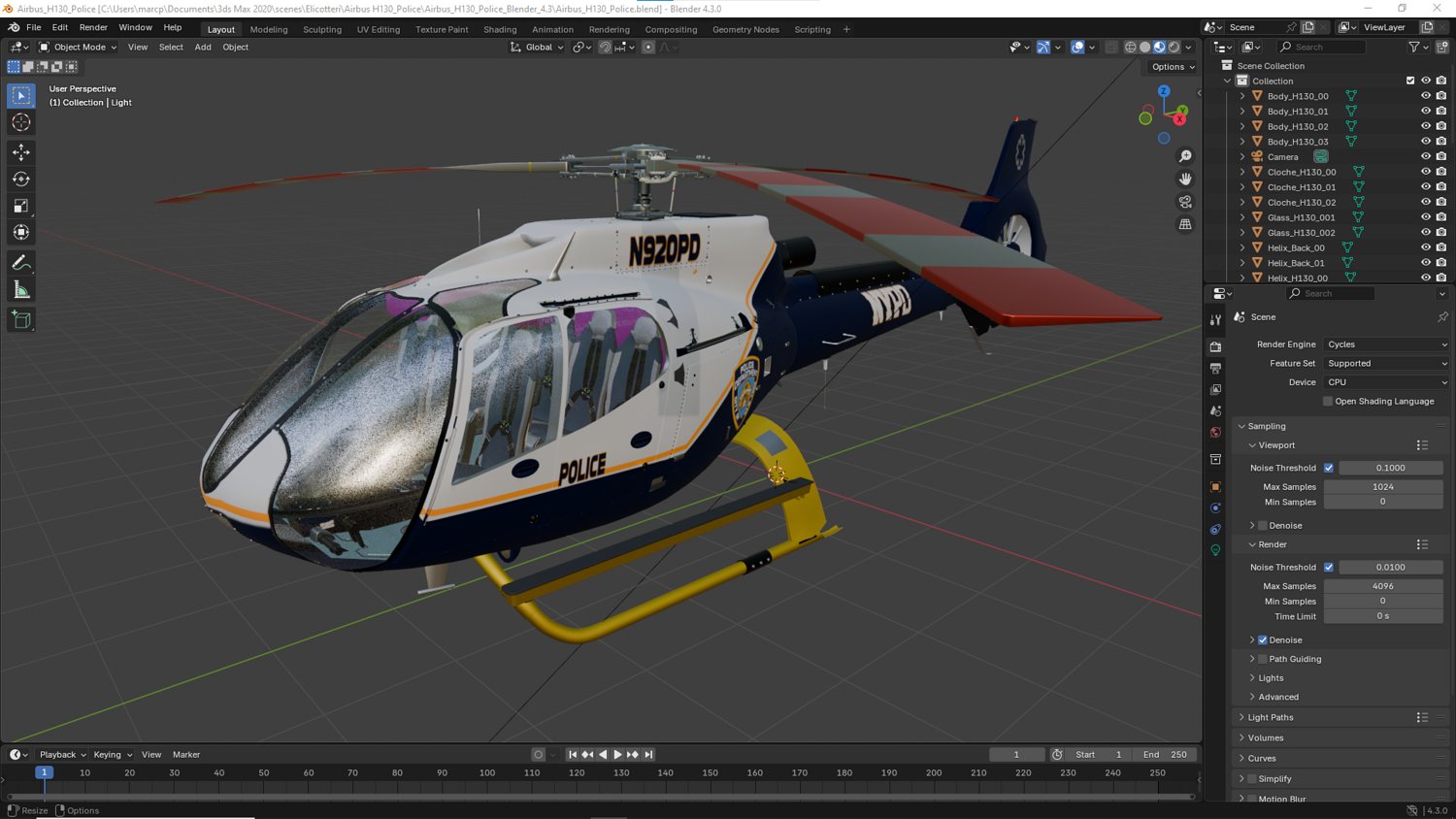Click the End frame 250 field
The width and height of the screenshot is (1456, 819).
click(x=1165, y=755)
